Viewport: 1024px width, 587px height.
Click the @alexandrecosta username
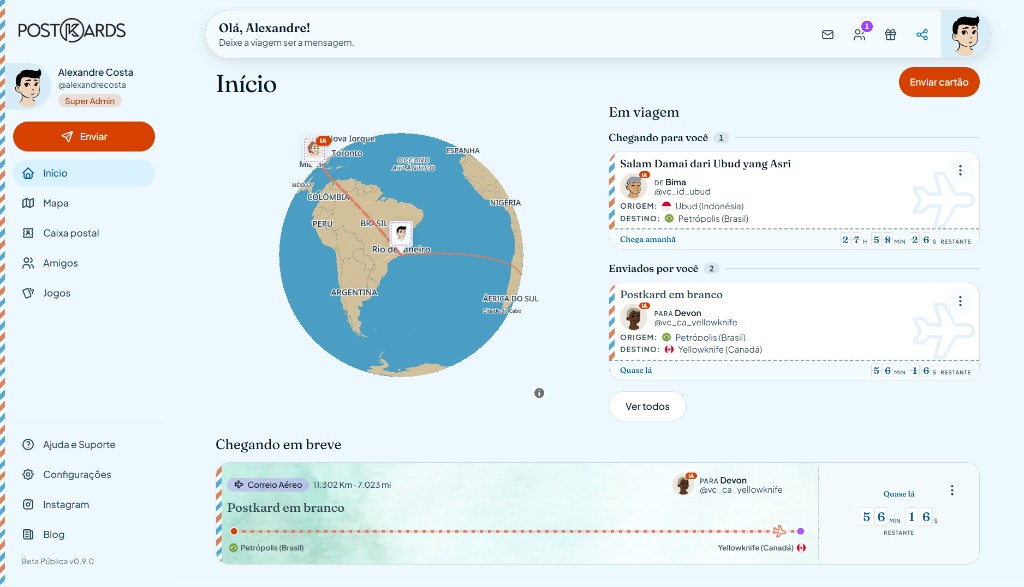[x=92, y=85]
